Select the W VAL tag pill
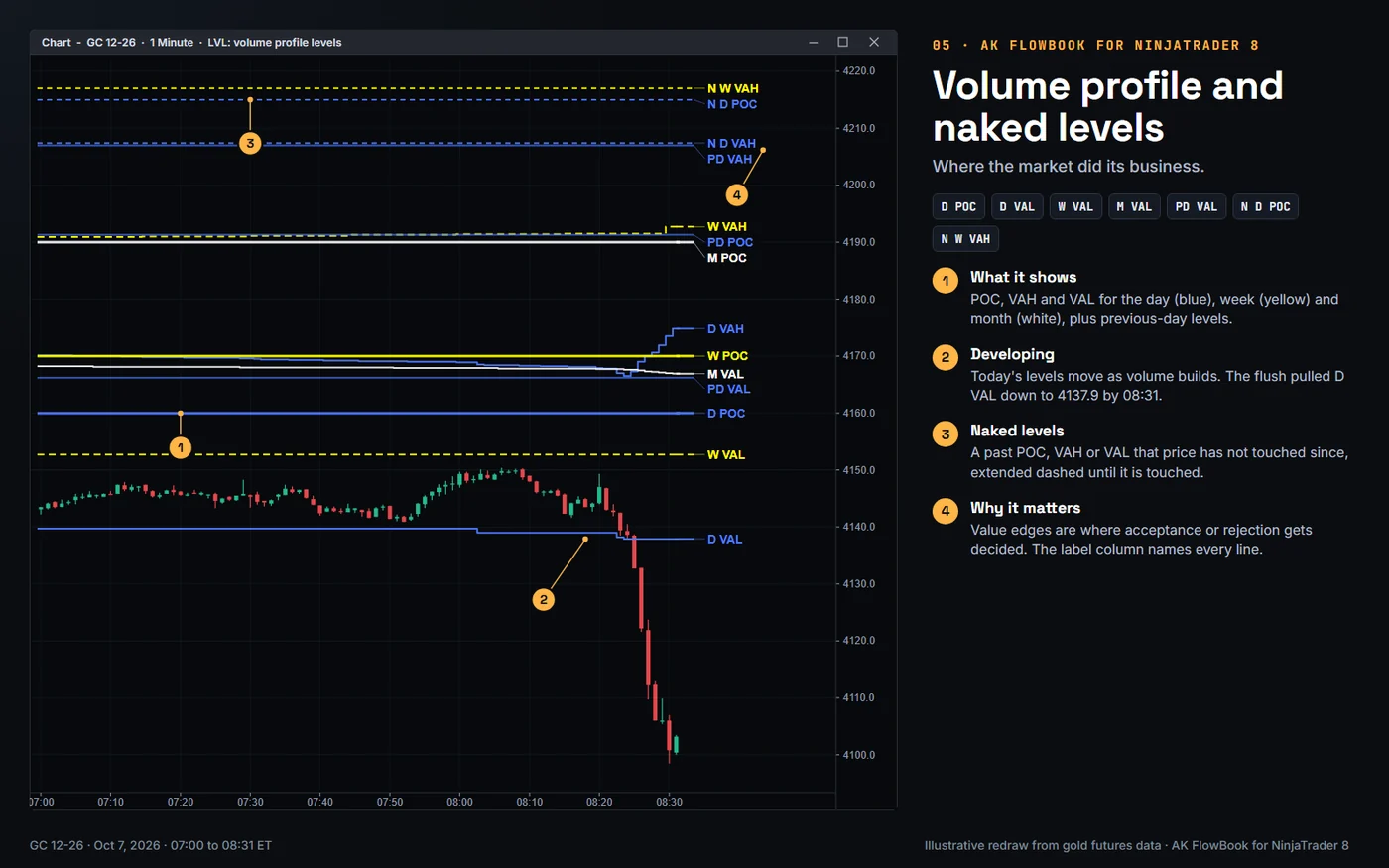 tap(1075, 206)
